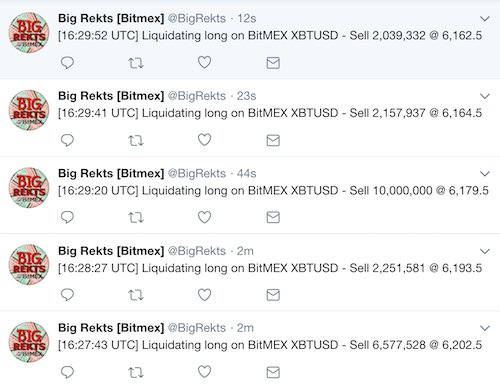Image resolution: width=500 pixels, height=385 pixels.
Task: Reply to the 16:29:52 UTC liquidation tweet
Action: (x=67, y=63)
